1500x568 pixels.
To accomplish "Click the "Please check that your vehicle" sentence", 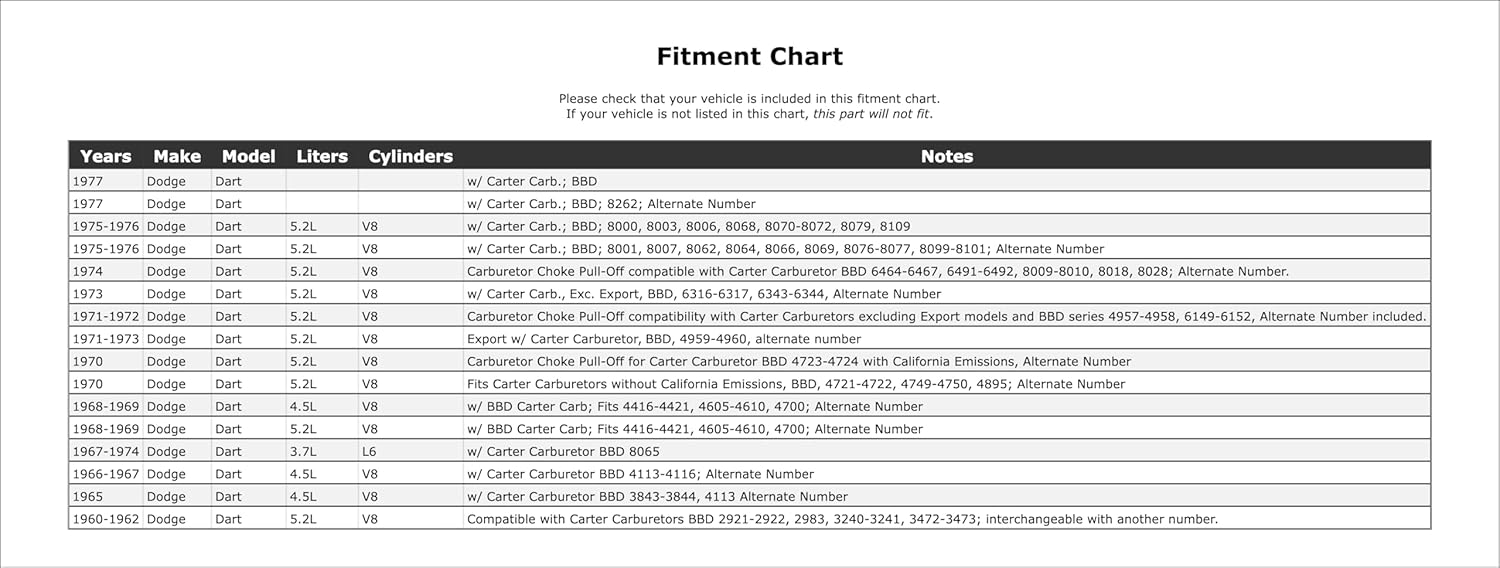I will coord(749,99).
